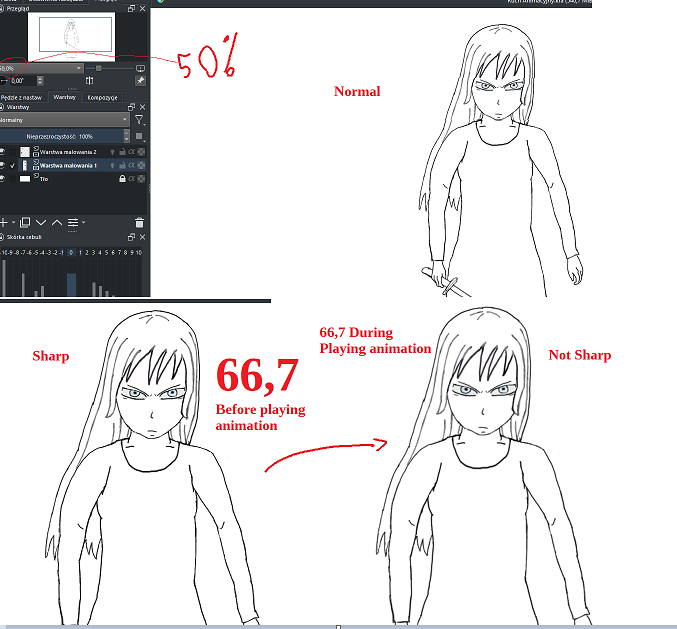Switch to Pędzle z nastaw tab
Image resolution: width=677 pixels, height=629 pixels.
22,98
